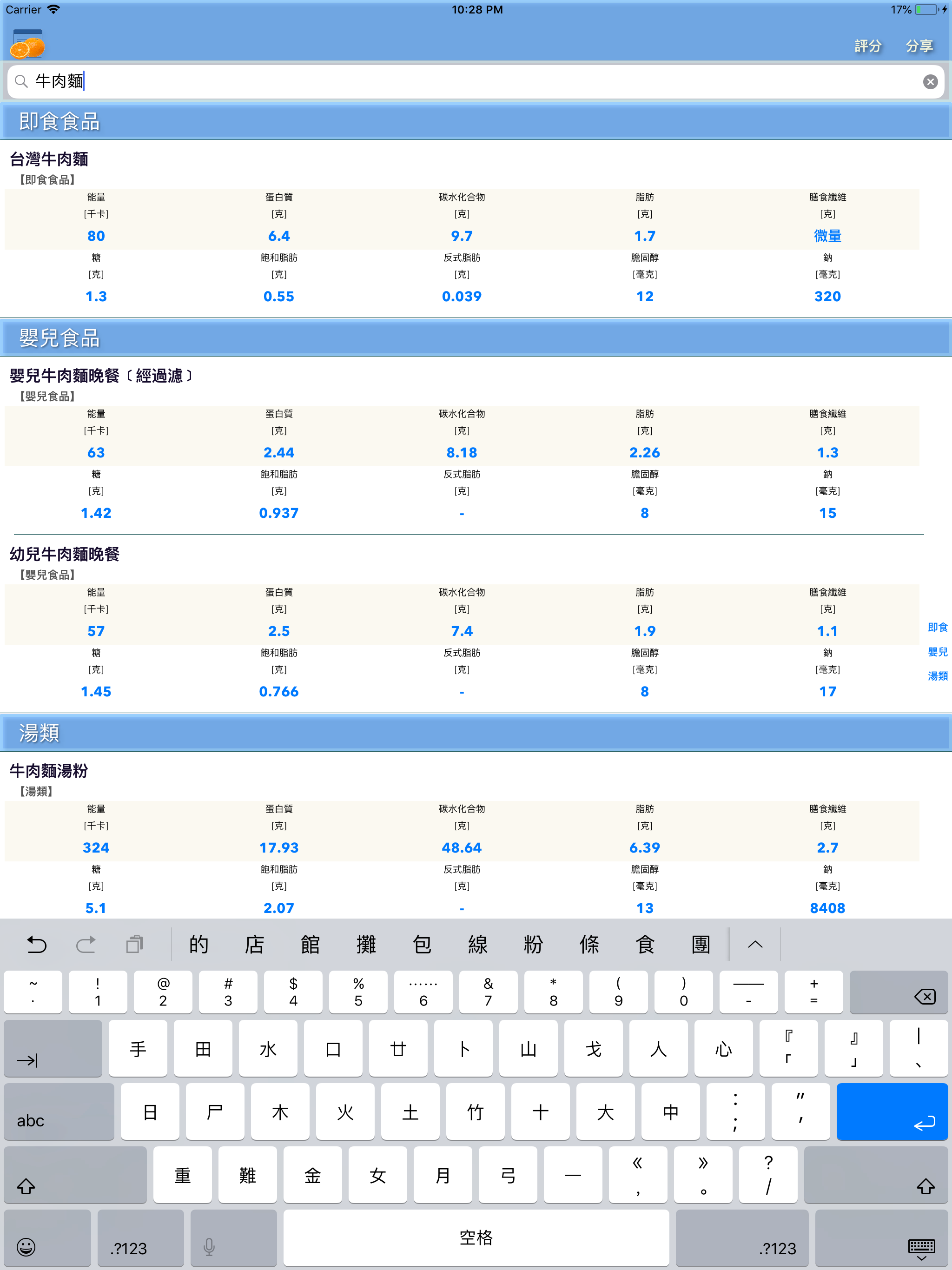This screenshot has height=1270, width=952.
Task: Tap the 重 key
Action: coord(183,1175)
